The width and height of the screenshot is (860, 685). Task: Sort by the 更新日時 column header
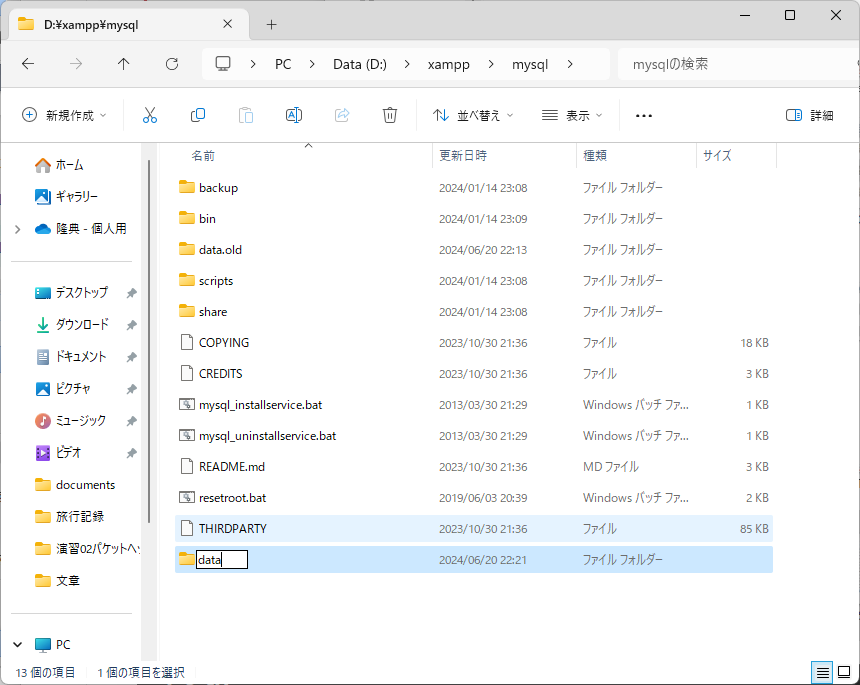(464, 156)
